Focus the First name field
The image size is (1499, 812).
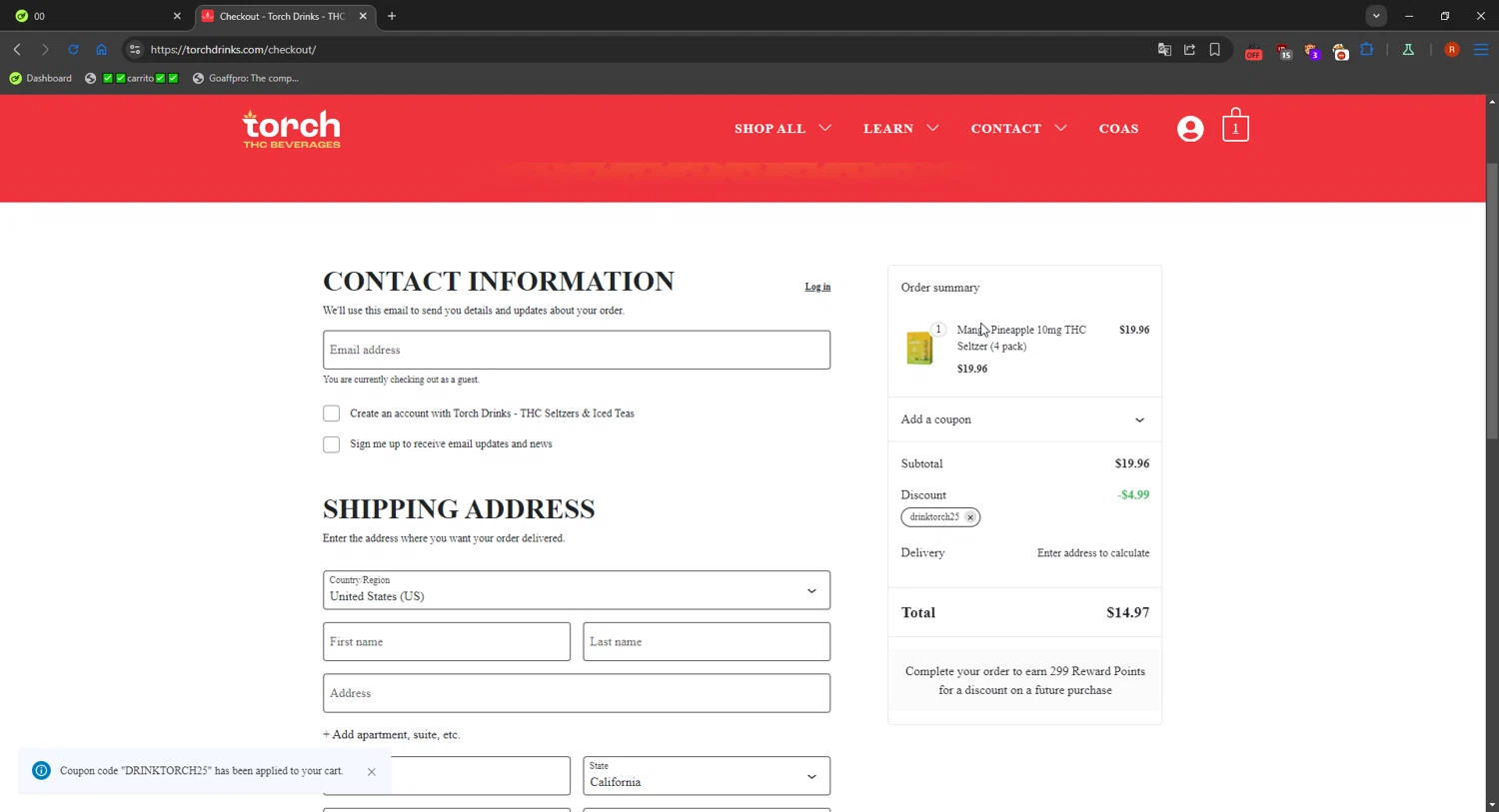(447, 642)
